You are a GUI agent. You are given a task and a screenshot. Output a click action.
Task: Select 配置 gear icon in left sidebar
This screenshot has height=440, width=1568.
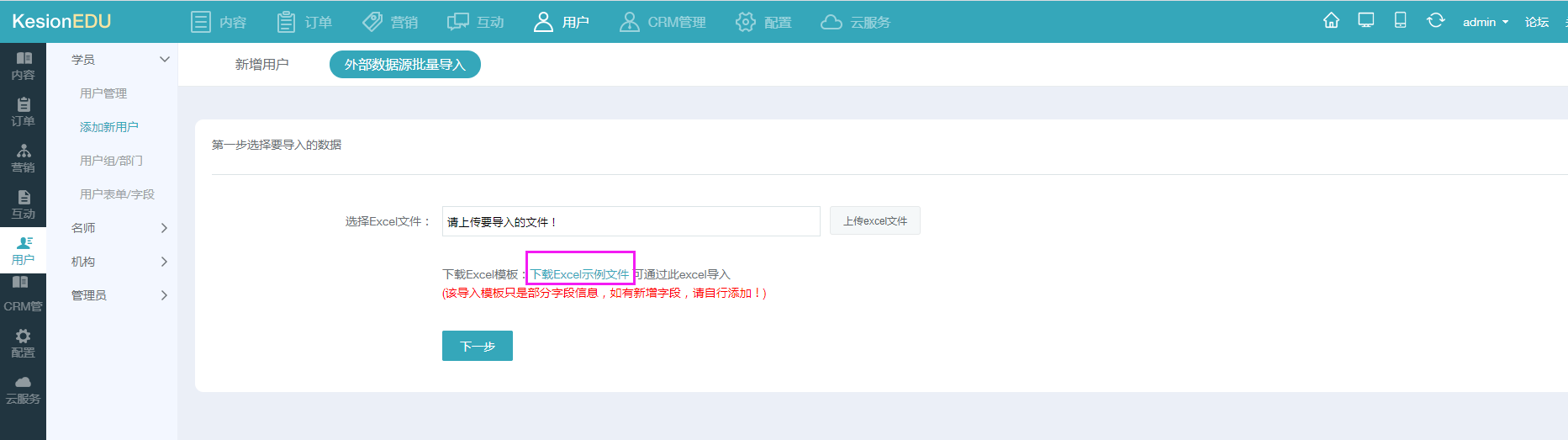click(23, 343)
